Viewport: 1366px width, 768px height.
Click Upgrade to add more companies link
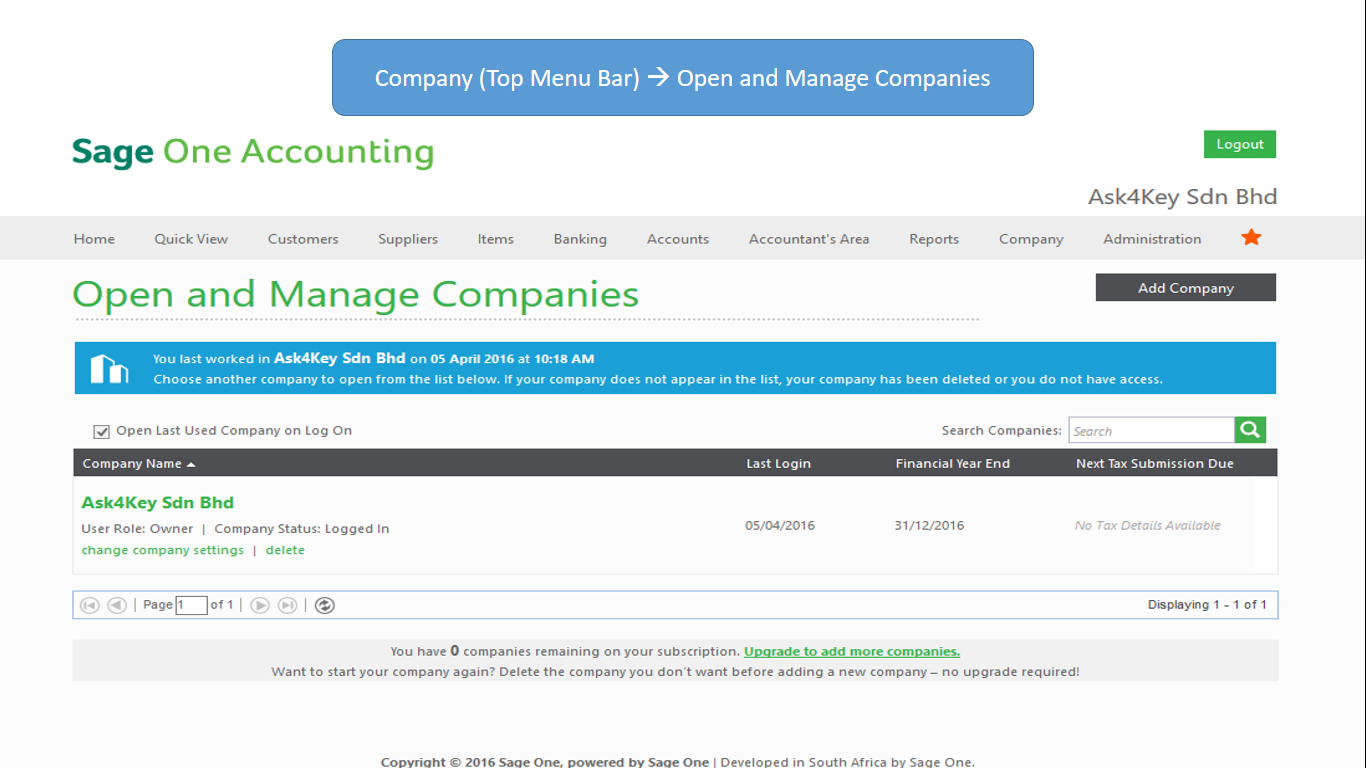click(852, 651)
